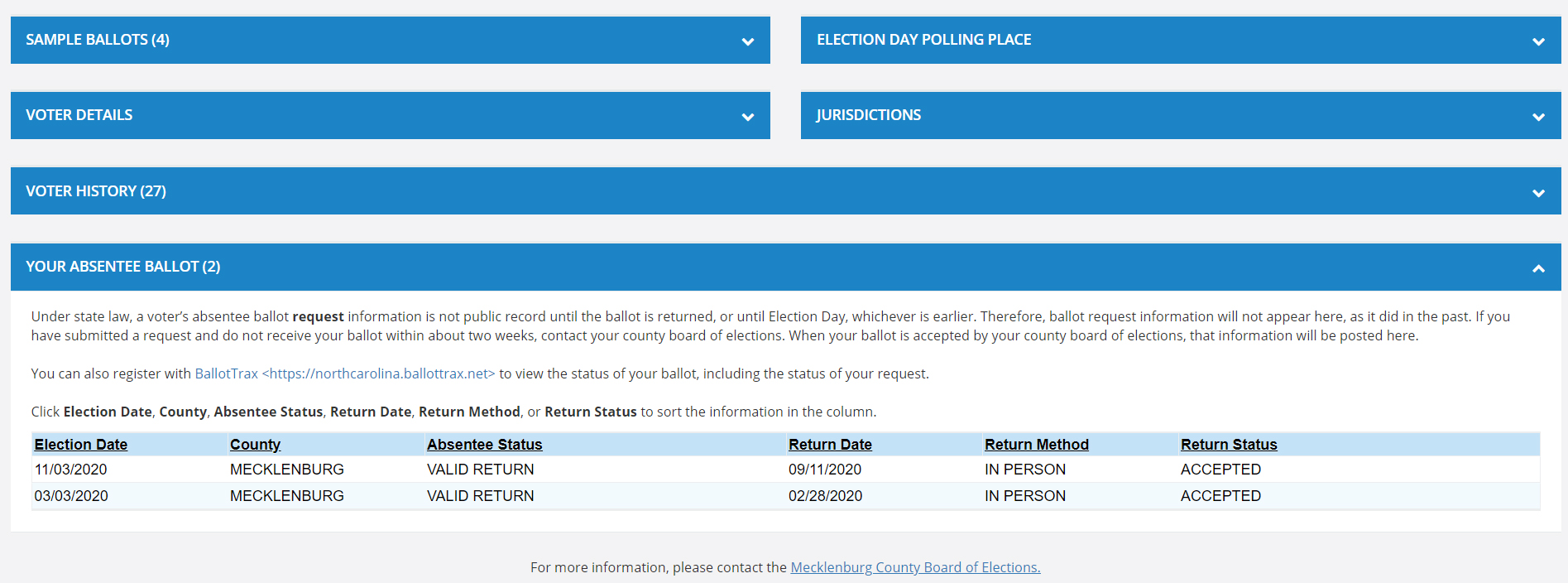Sort by Return Method column header
This screenshot has height=583, width=1568.
point(1037,445)
